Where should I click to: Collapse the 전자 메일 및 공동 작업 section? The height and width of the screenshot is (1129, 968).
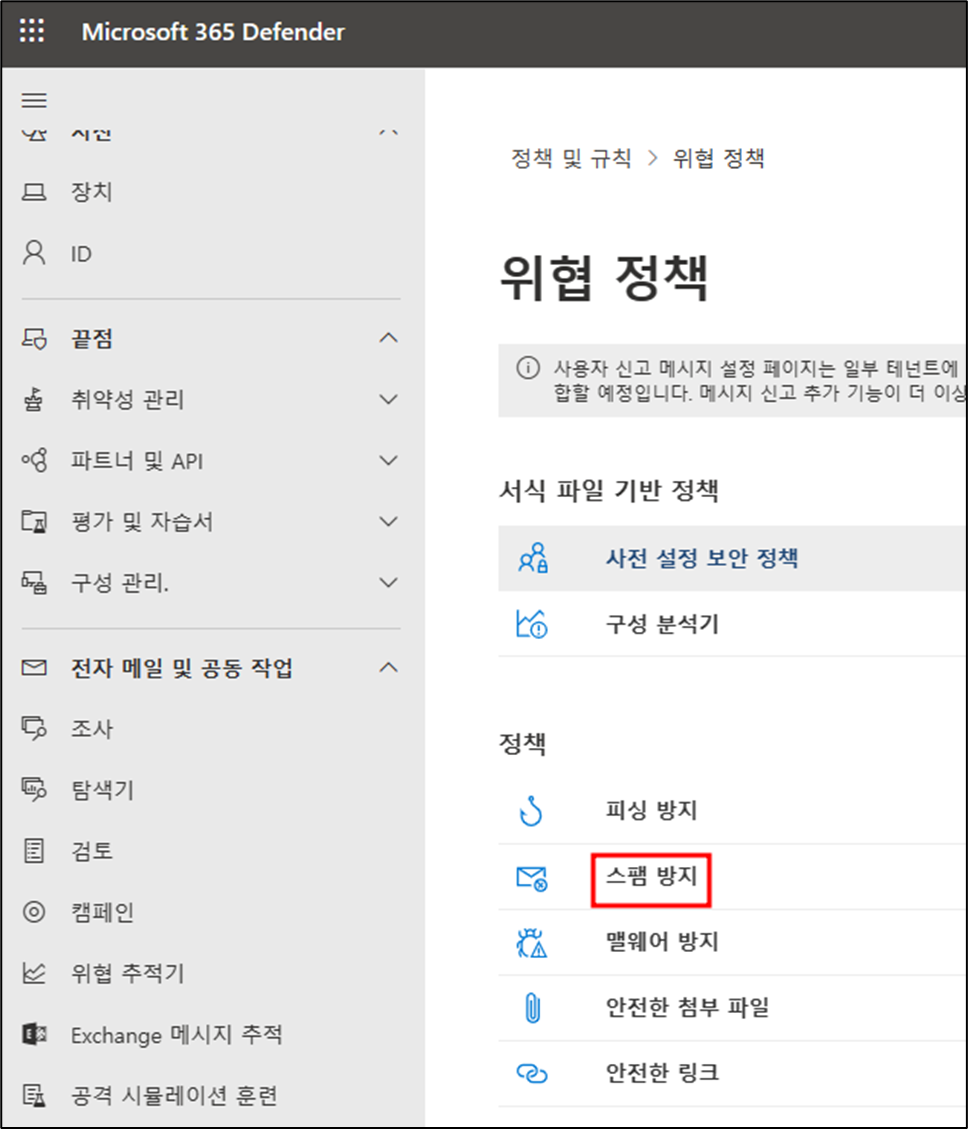point(389,668)
